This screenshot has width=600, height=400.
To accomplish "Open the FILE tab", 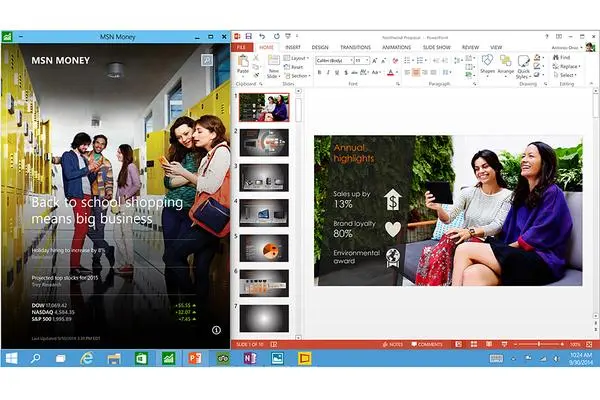I will pyautogui.click(x=241, y=47).
